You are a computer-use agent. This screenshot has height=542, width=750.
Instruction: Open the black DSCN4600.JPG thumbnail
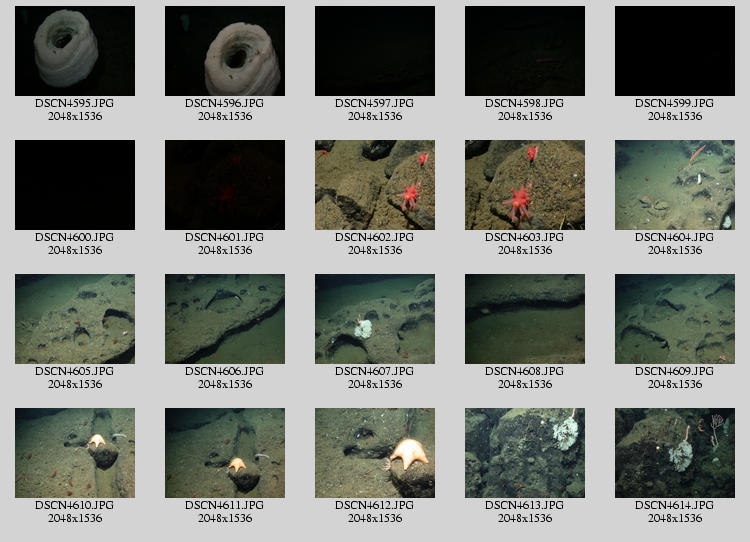tap(74, 185)
